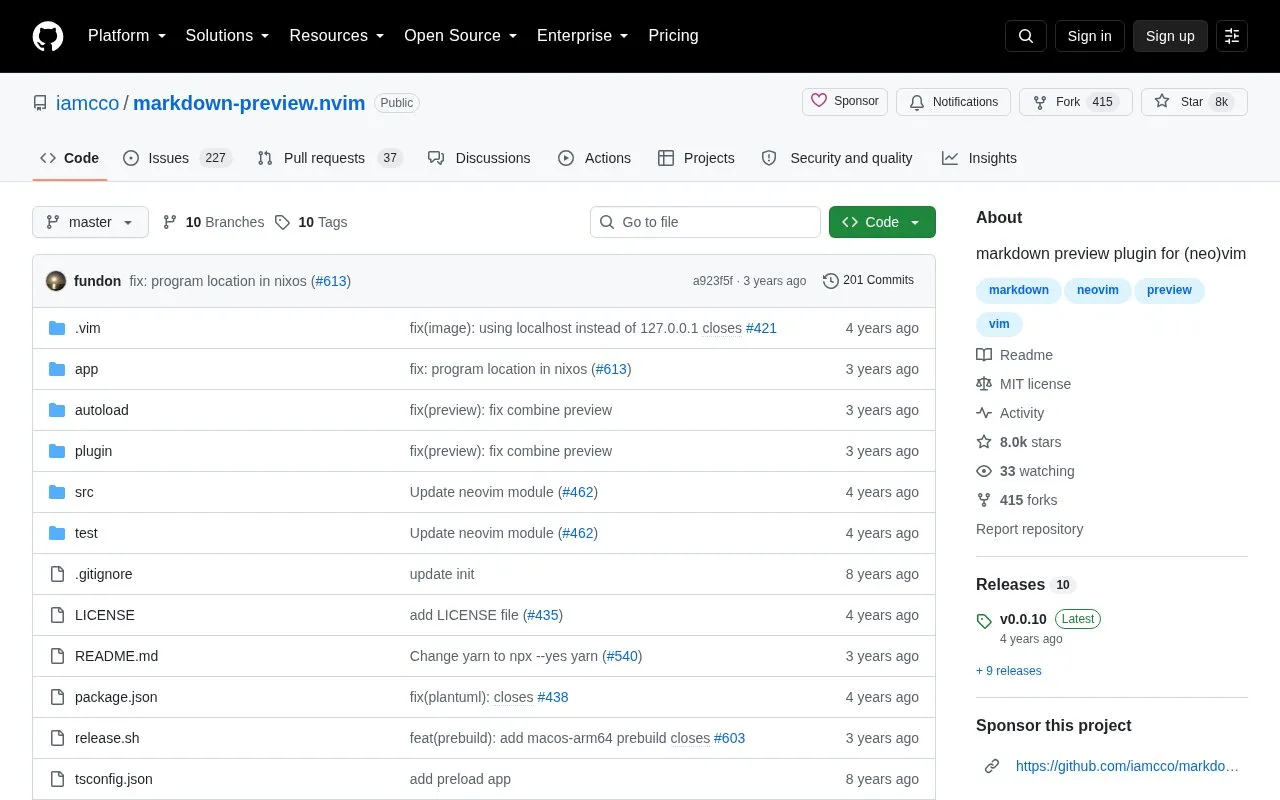Screen dimensions: 1280x800
Task: Open the + 9 releases link
Action: pyautogui.click(x=1009, y=671)
